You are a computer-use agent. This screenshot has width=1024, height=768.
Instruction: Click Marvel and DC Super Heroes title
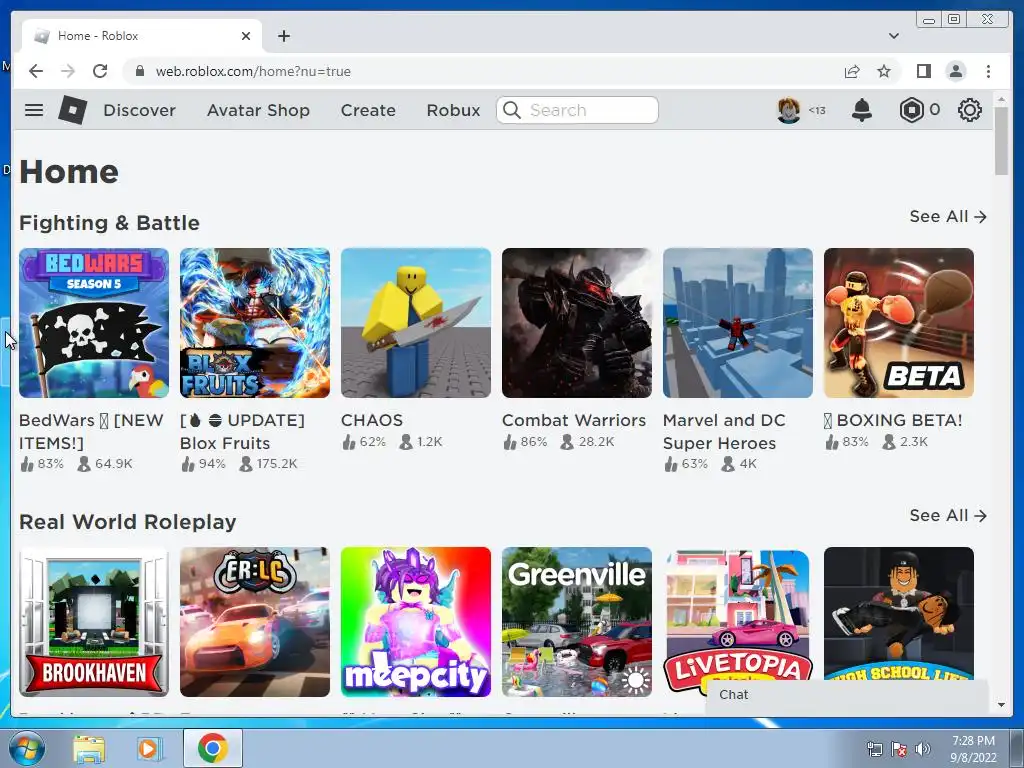pos(724,431)
